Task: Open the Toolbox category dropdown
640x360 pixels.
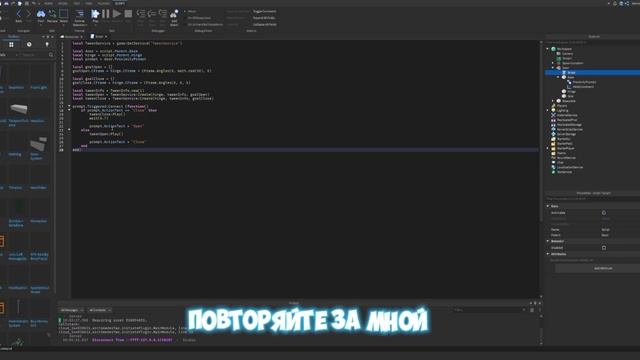Action: (8, 55)
